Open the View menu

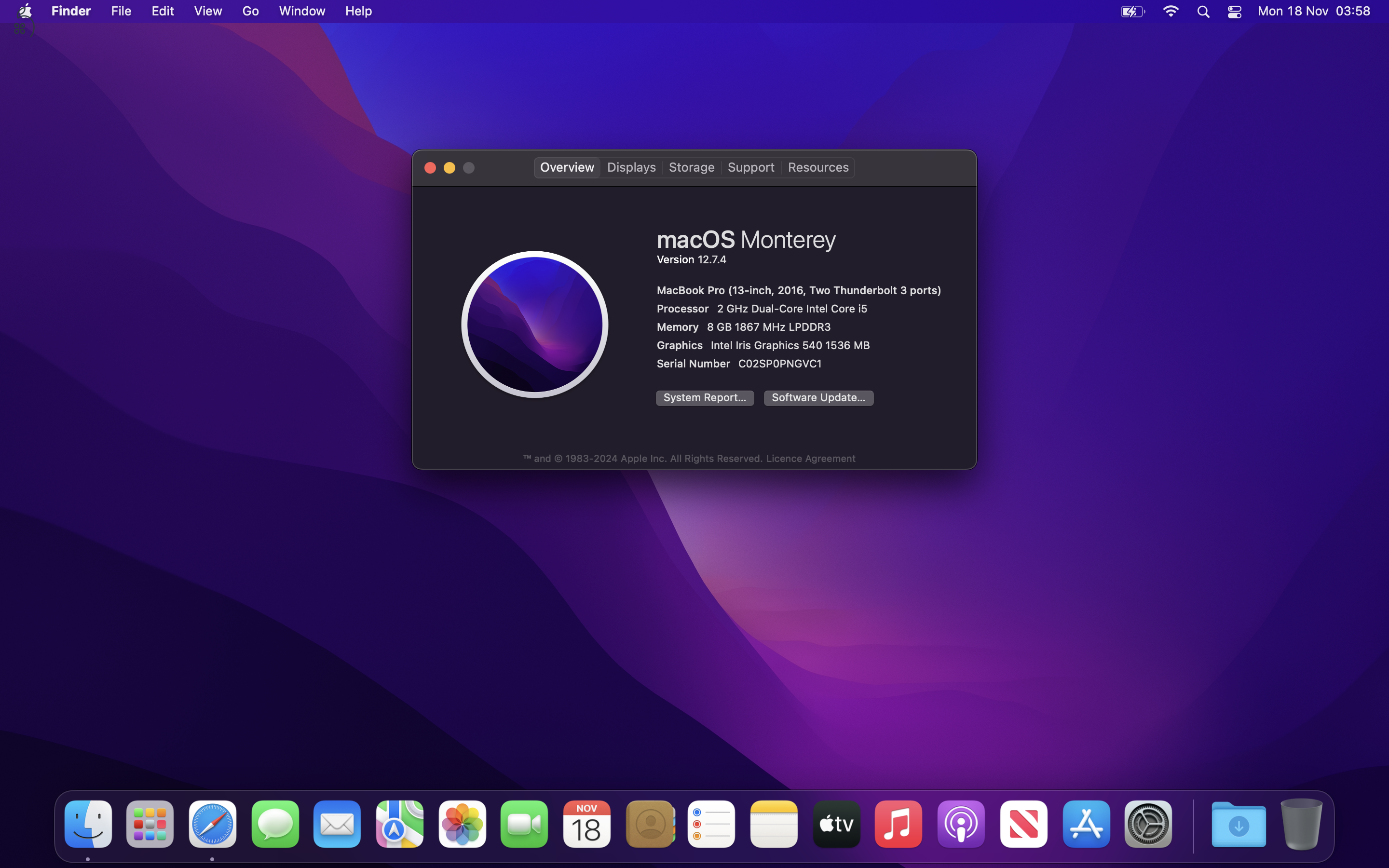pyautogui.click(x=208, y=11)
